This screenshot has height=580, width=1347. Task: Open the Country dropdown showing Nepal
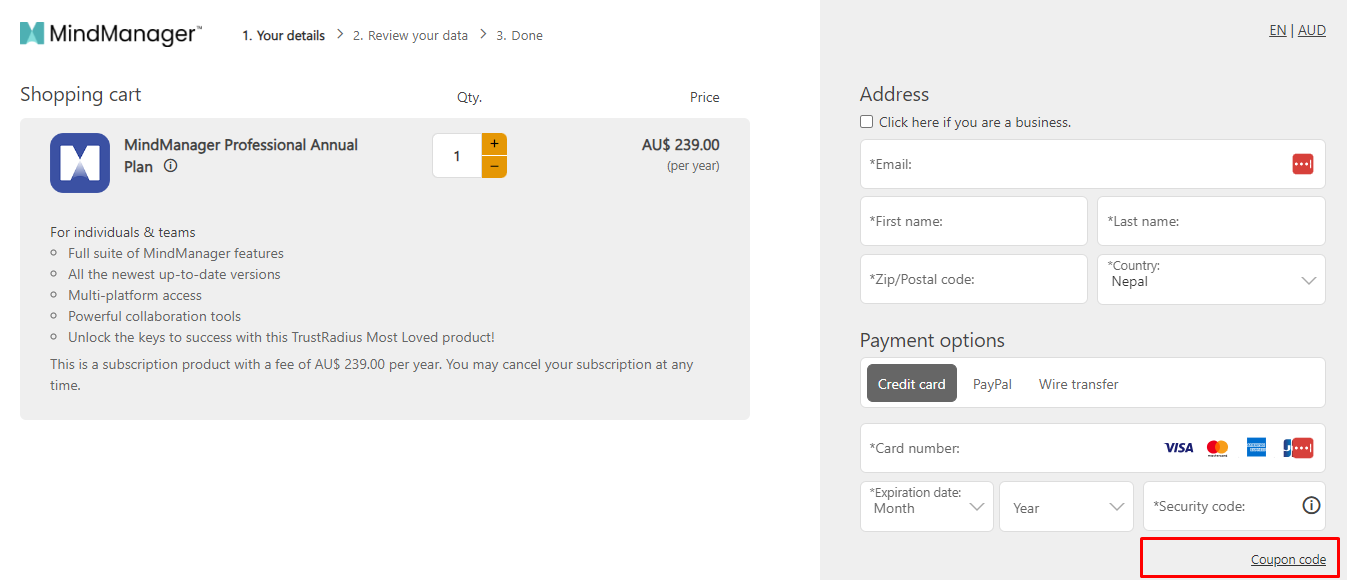click(x=1211, y=279)
